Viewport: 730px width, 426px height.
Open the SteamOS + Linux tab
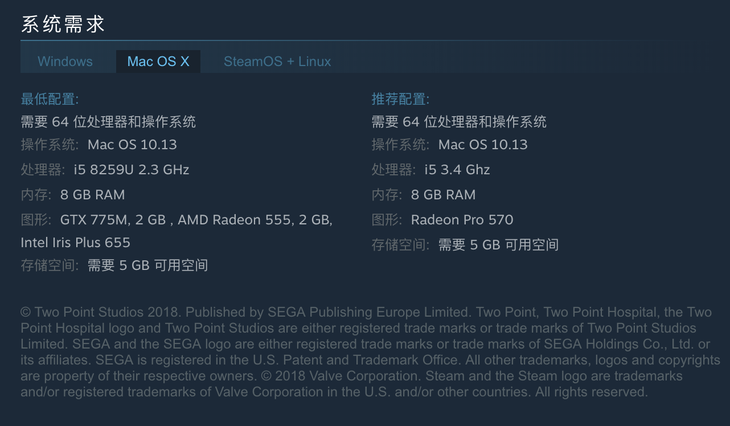277,61
